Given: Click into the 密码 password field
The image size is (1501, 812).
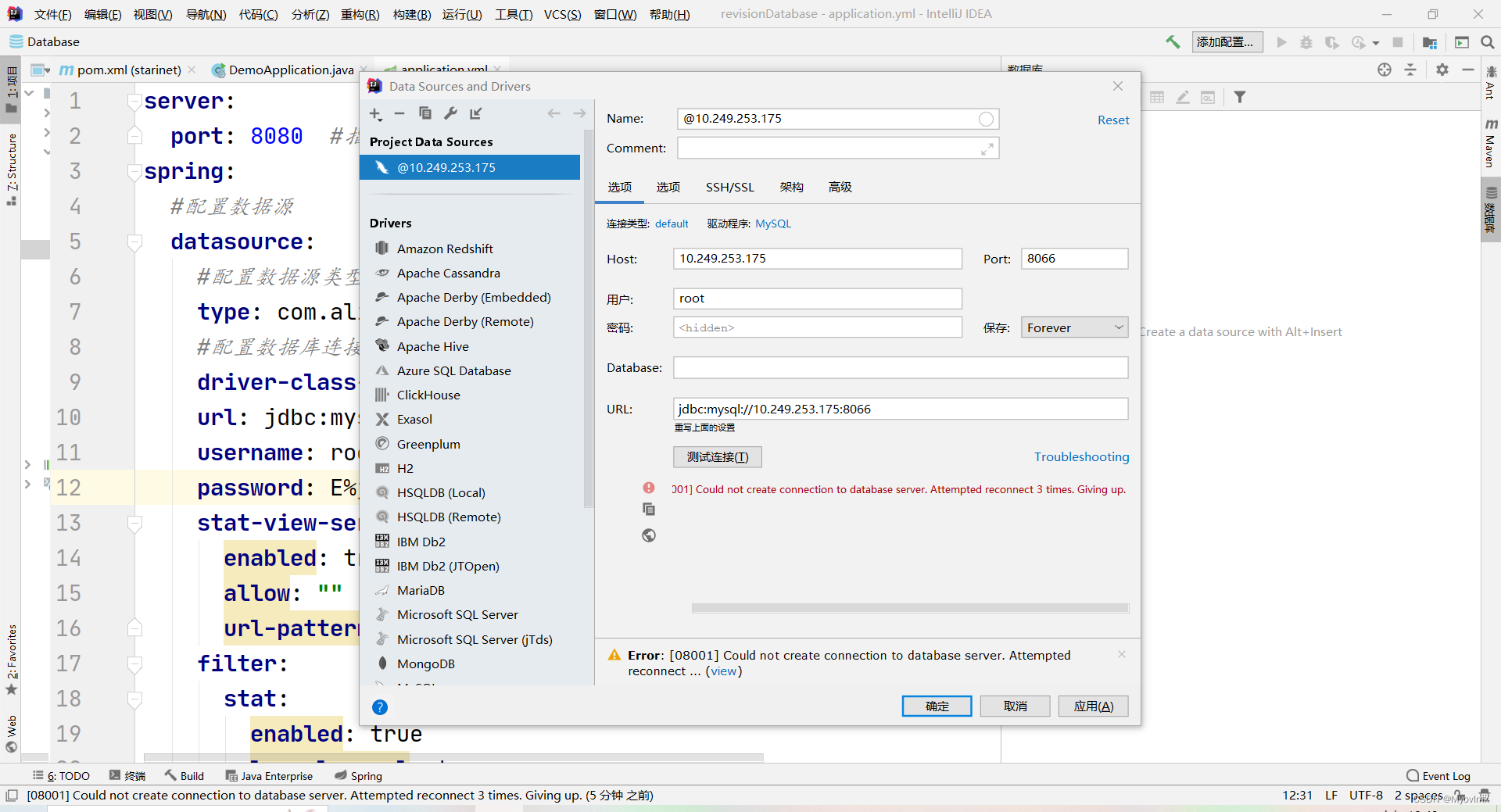Looking at the screenshot, I should (x=817, y=327).
